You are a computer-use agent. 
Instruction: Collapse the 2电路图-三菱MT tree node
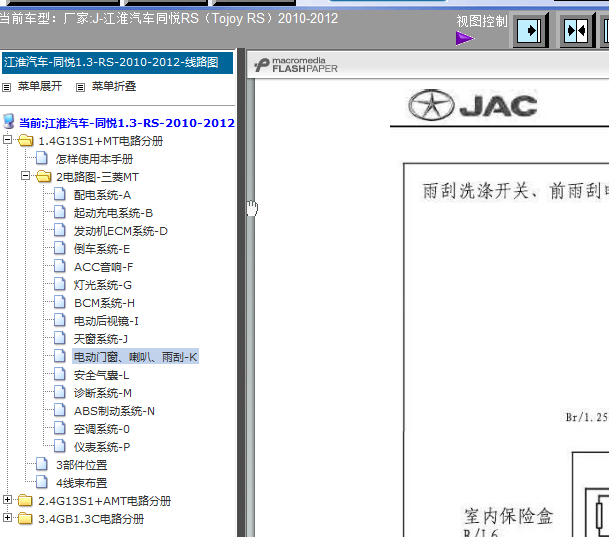tap(25, 176)
